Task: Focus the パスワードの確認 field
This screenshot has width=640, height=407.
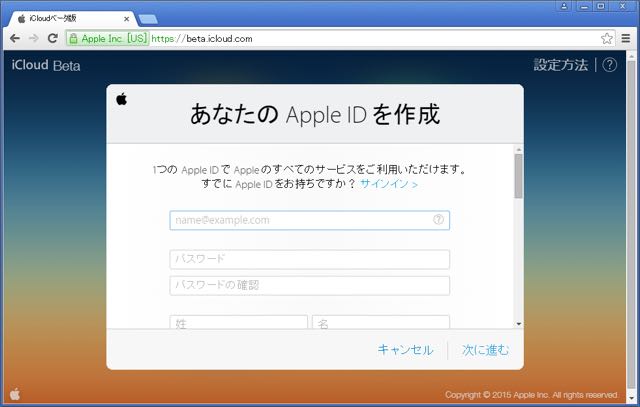Action: click(309, 285)
